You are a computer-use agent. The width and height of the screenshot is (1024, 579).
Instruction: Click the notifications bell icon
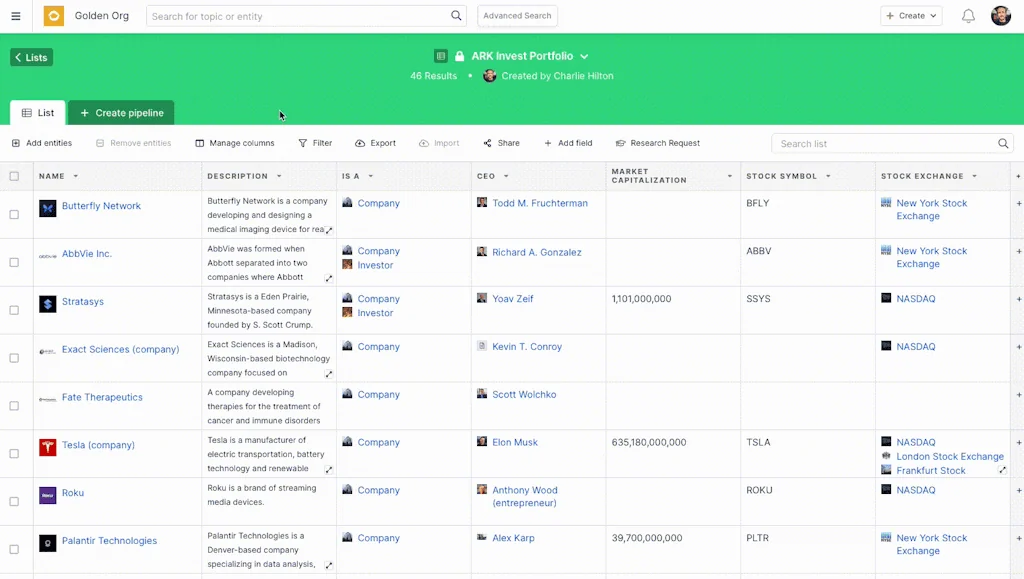[x=967, y=16]
